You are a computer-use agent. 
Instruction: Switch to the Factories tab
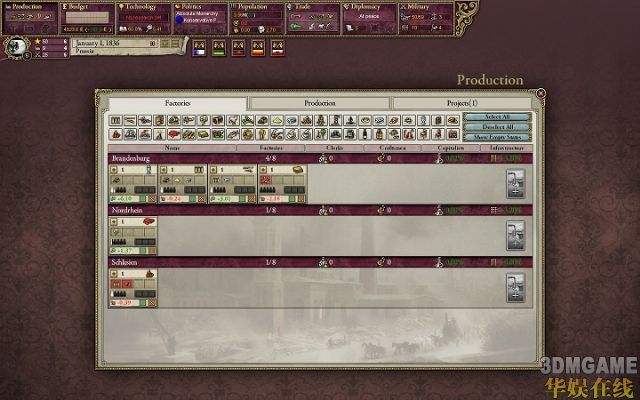click(178, 103)
